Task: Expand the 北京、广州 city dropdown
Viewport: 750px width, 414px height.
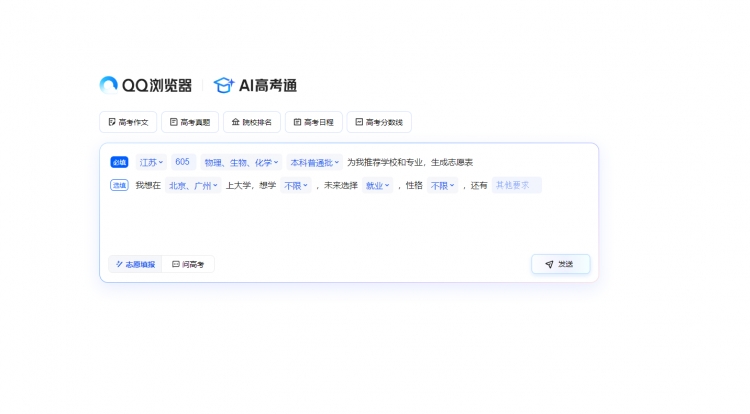Action: [193, 185]
